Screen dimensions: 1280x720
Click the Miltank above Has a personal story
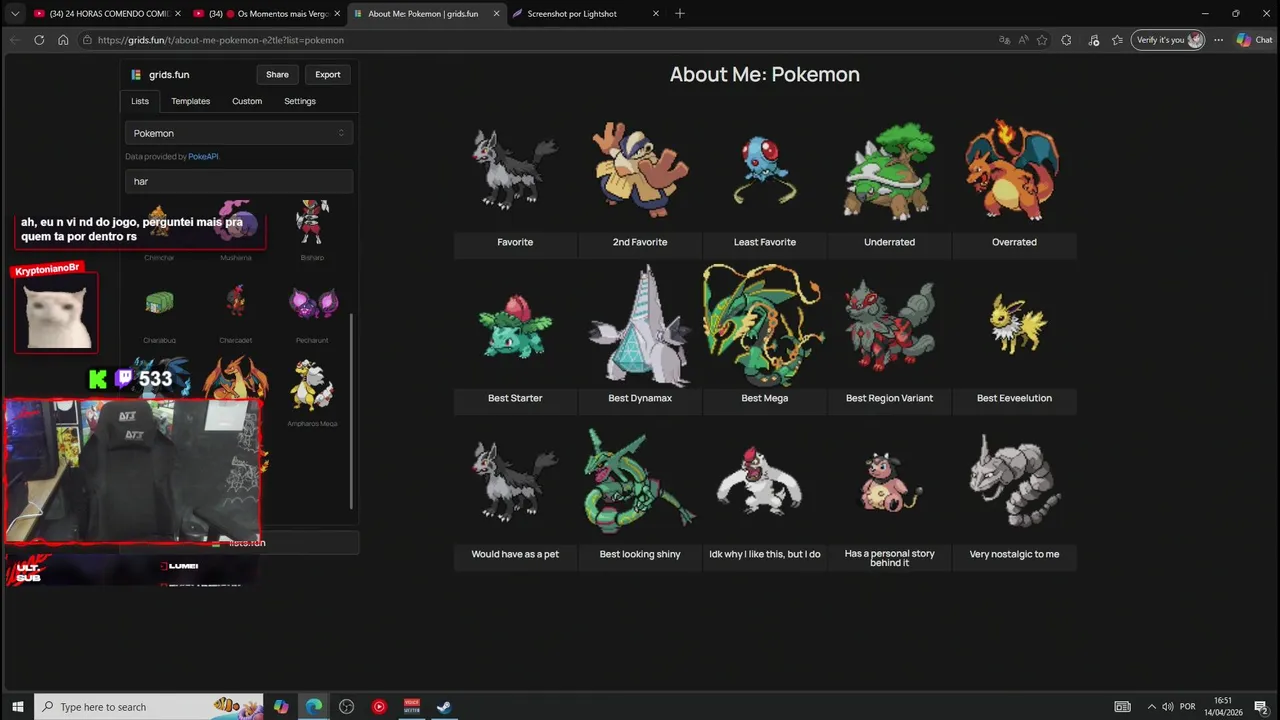(x=889, y=483)
